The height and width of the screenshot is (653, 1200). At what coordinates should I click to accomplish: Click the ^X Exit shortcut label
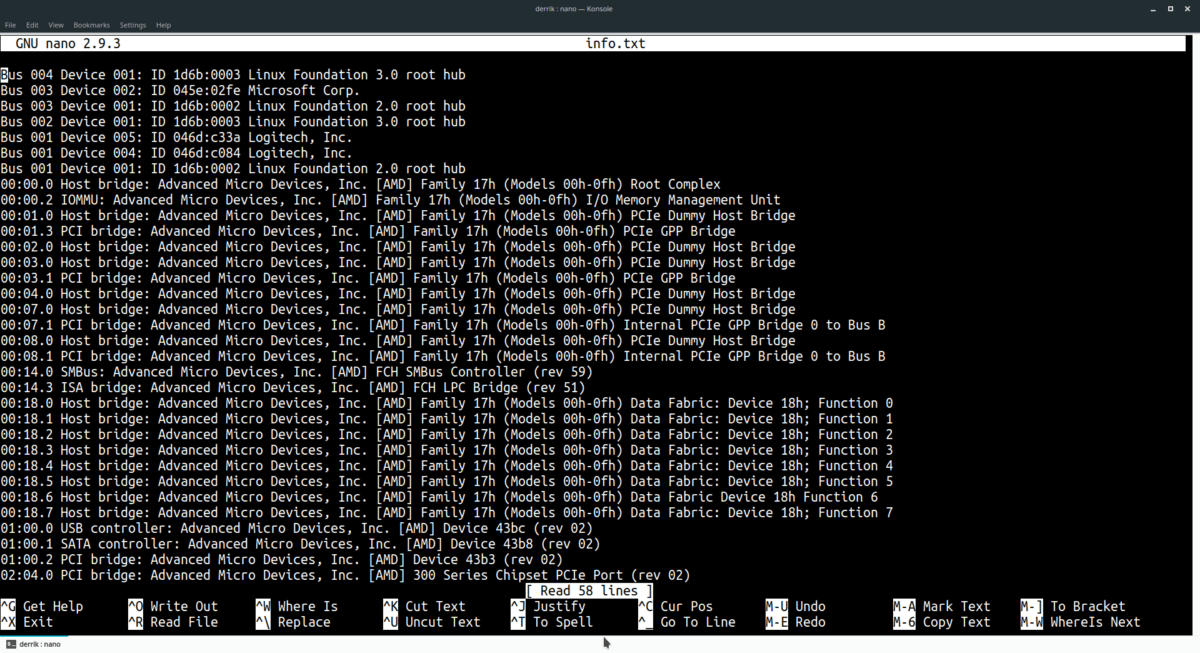[27, 622]
